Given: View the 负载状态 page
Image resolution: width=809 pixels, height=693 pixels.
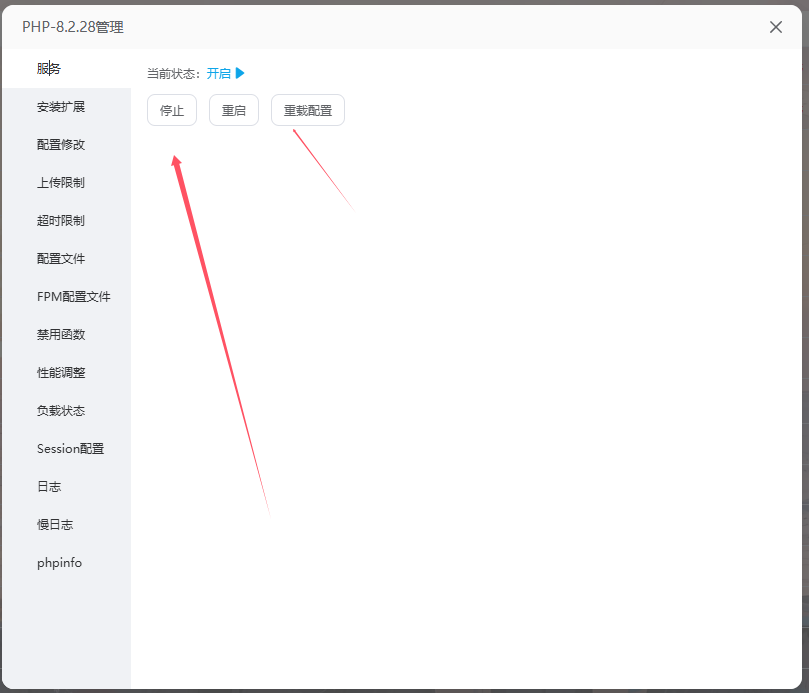Looking at the screenshot, I should [61, 411].
